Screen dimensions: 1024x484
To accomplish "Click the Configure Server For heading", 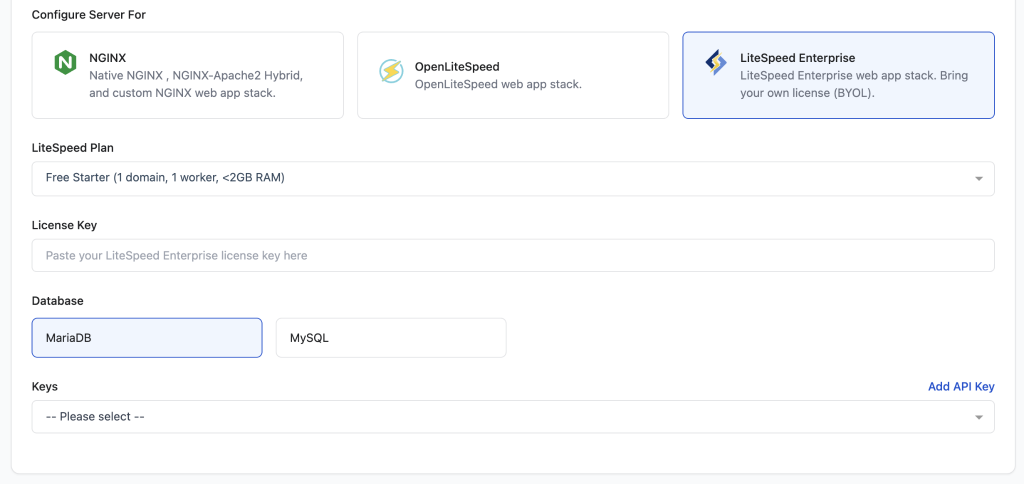I will (x=89, y=14).
